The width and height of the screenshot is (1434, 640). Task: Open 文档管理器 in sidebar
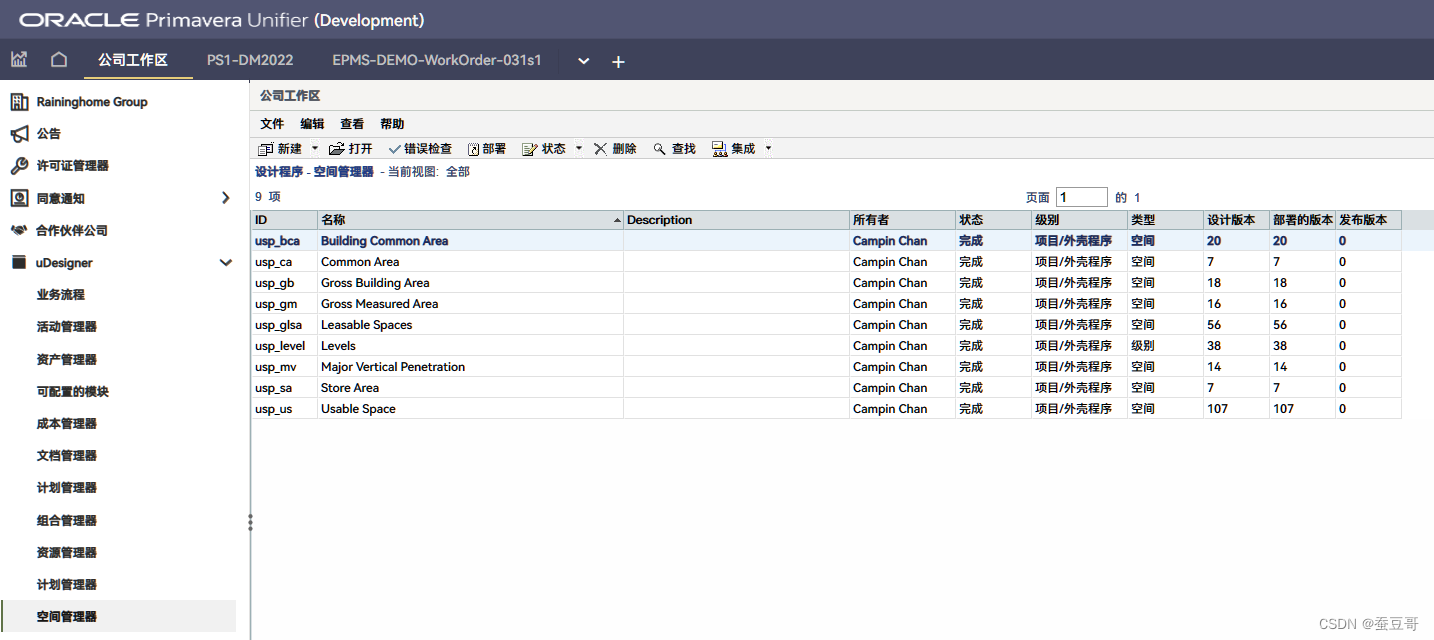pos(67,456)
